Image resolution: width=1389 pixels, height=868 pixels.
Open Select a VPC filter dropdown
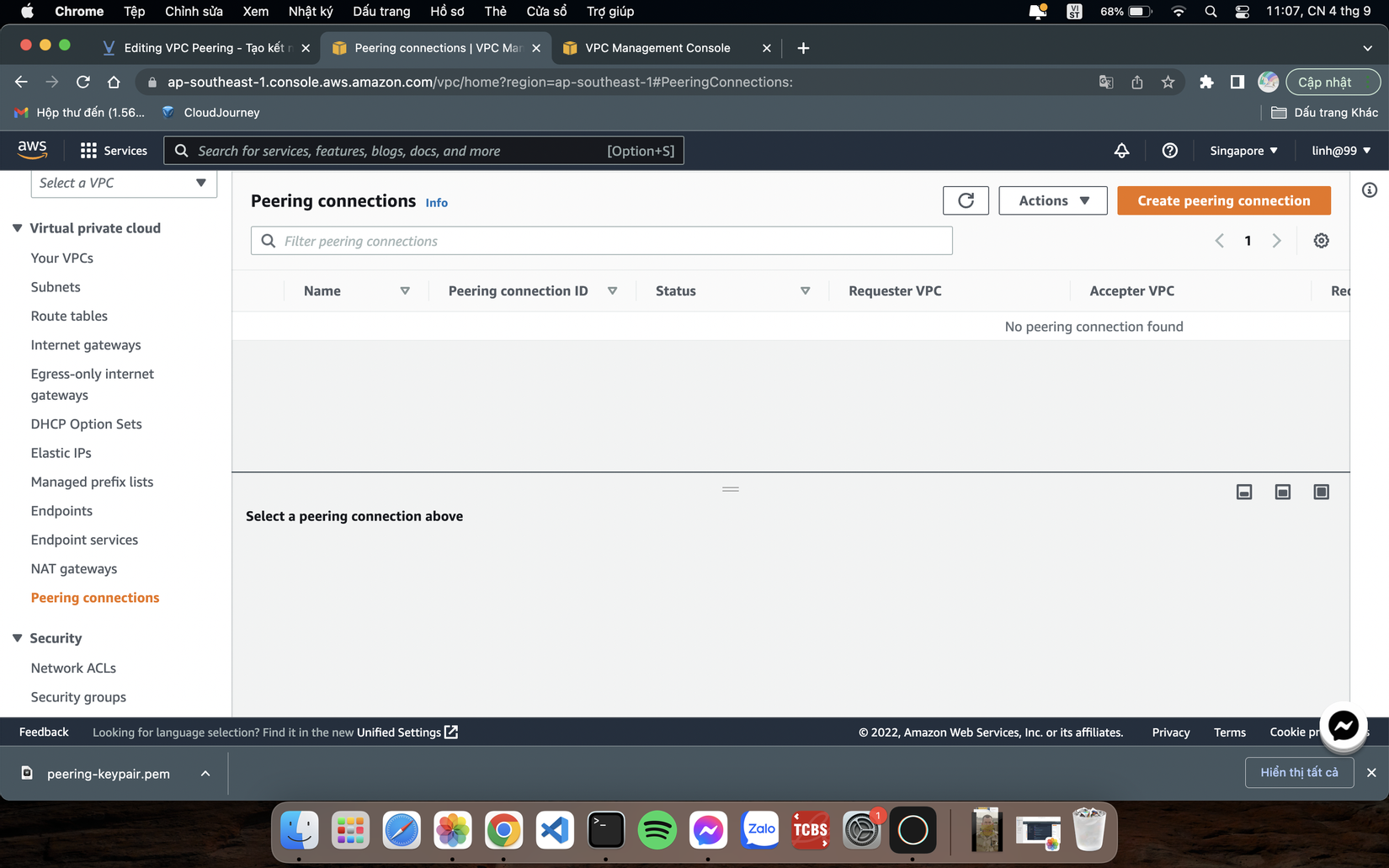[x=124, y=183]
